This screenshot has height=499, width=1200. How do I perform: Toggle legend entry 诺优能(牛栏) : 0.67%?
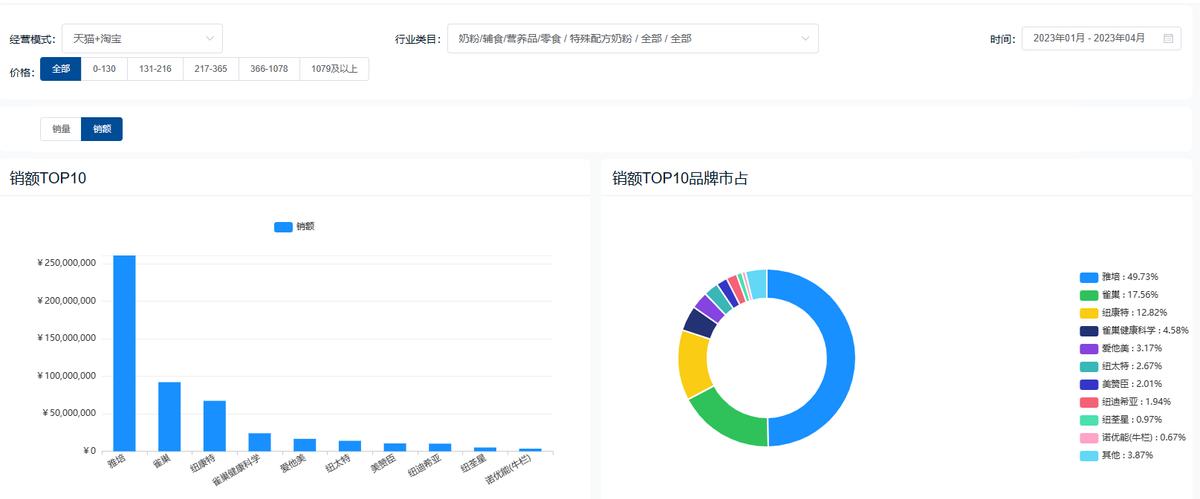1133,438
